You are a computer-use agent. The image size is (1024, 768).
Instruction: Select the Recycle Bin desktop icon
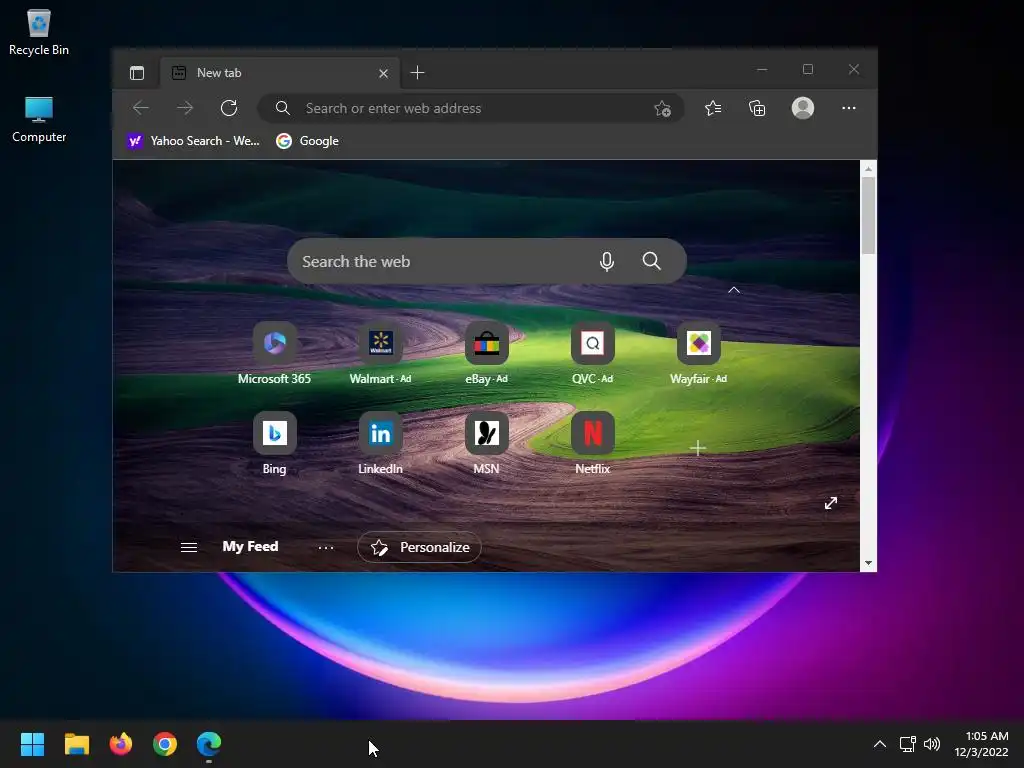point(39,33)
